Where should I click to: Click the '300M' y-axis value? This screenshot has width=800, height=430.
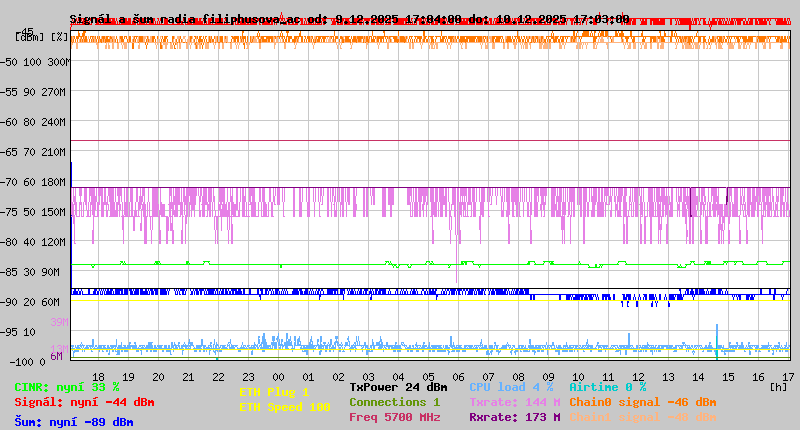(x=58, y=62)
